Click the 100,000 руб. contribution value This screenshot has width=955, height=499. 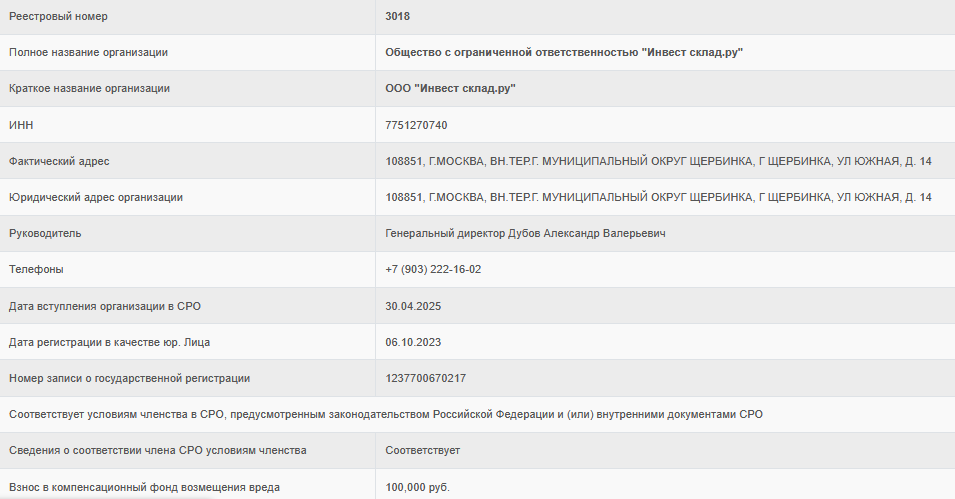418,487
